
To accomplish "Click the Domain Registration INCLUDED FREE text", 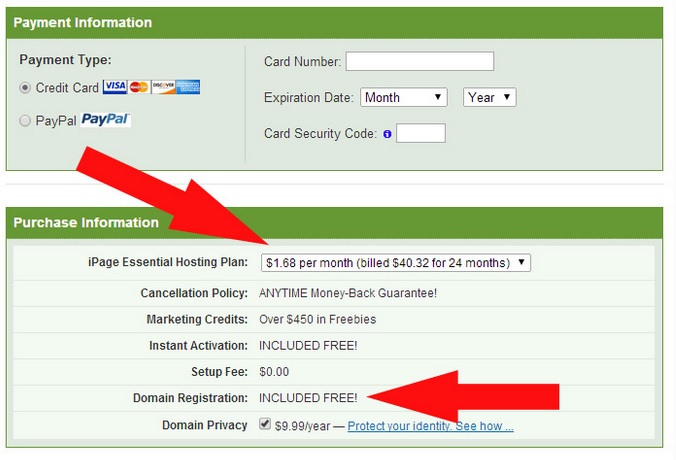I will (307, 398).
